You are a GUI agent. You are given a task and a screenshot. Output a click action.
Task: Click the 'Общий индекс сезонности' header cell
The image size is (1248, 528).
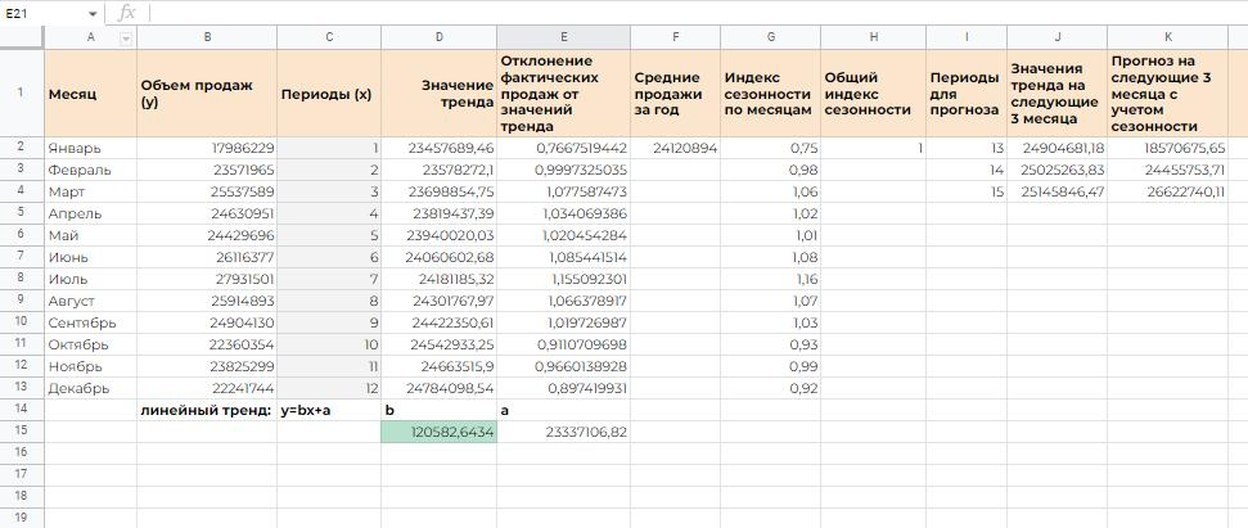[x=873, y=93]
